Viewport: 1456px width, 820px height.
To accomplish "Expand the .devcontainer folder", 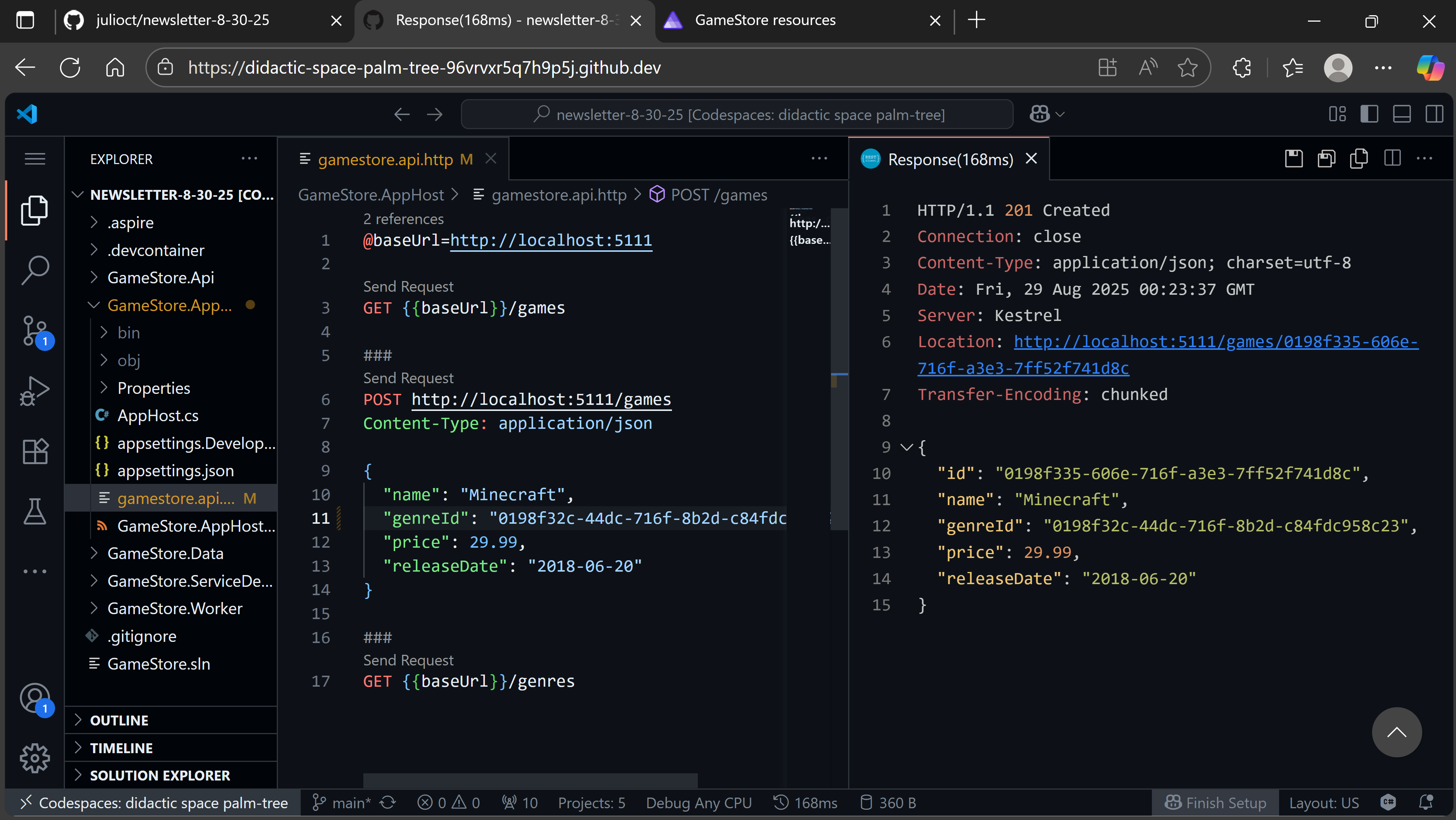I will [171, 250].
